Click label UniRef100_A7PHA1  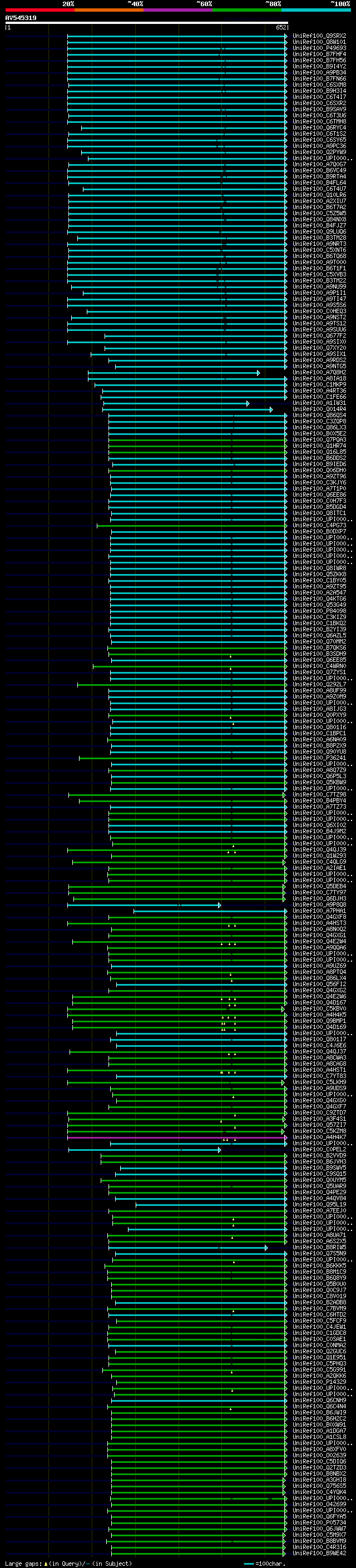[319, 911]
